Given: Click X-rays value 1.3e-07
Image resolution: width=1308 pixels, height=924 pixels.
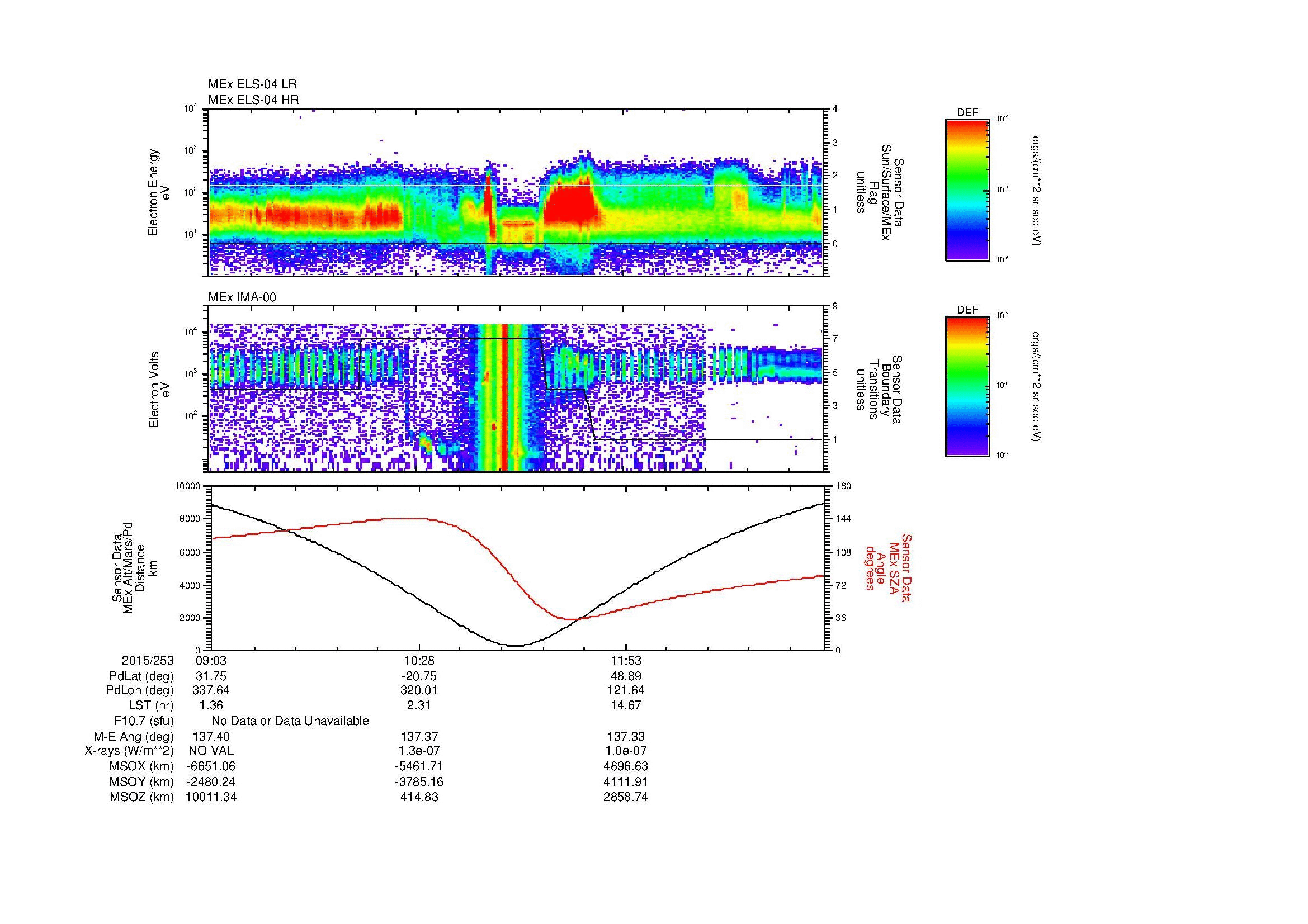Looking at the screenshot, I should [419, 751].
